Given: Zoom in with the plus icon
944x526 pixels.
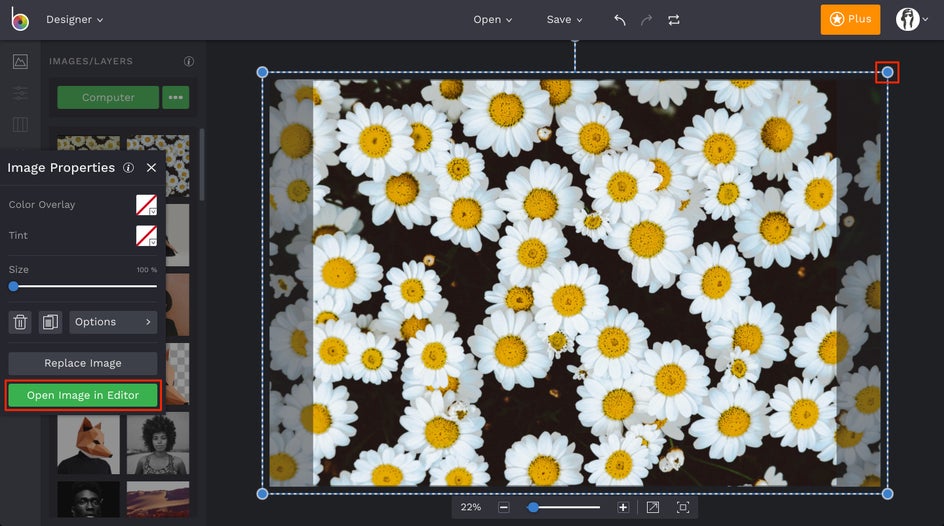Looking at the screenshot, I should click(x=623, y=508).
